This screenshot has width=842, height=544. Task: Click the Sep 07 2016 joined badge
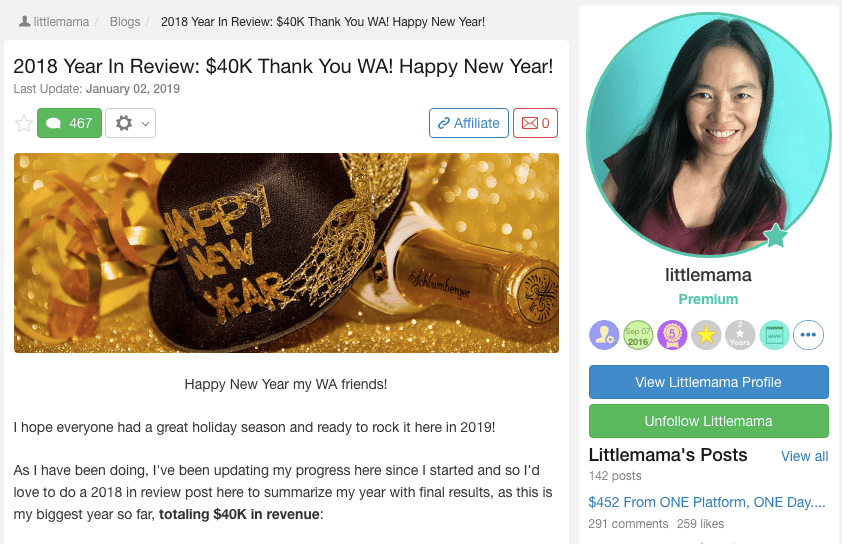[x=638, y=335]
